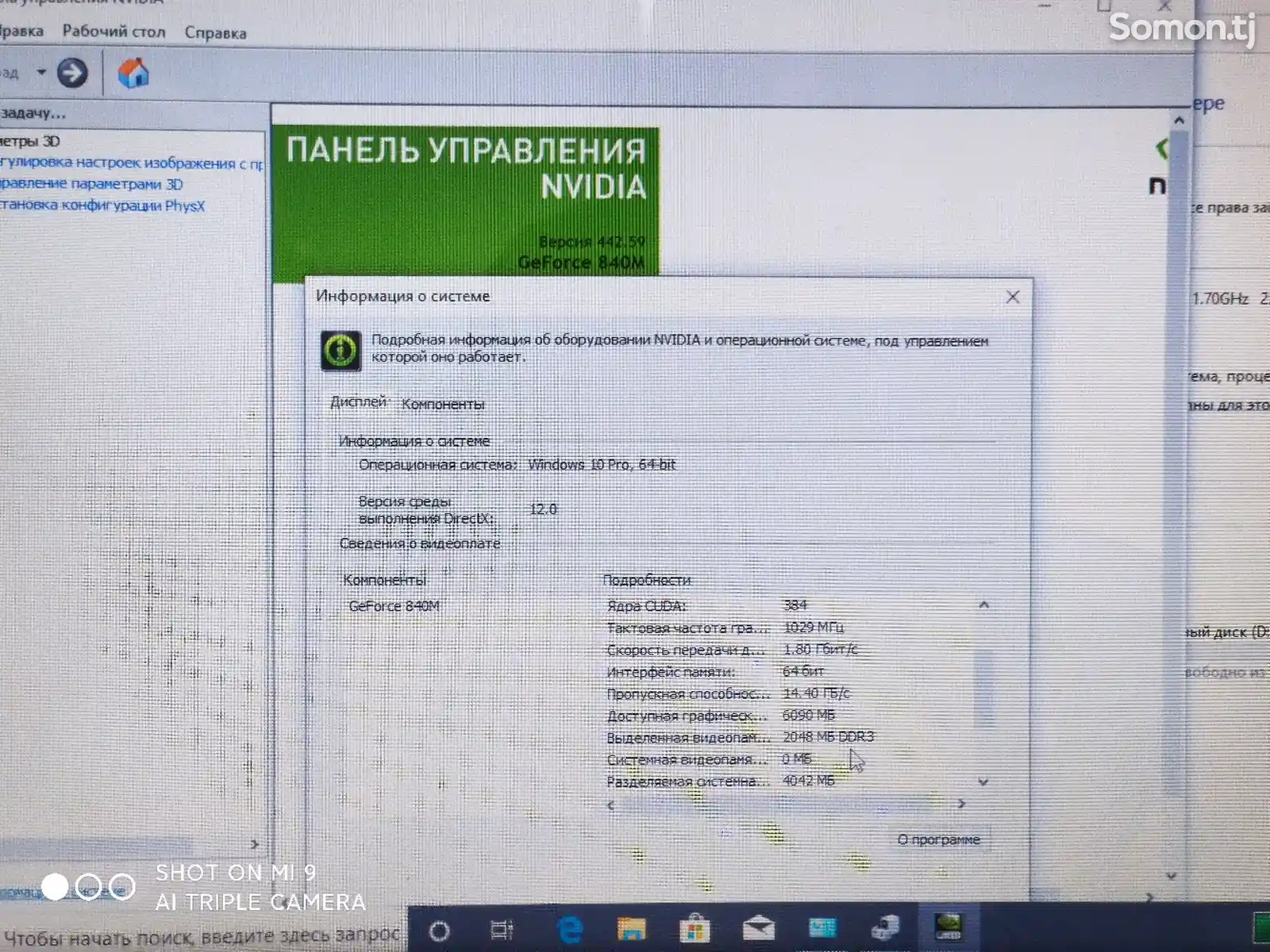Click the system information dialog info icon
The image size is (1270, 952).
(x=341, y=351)
